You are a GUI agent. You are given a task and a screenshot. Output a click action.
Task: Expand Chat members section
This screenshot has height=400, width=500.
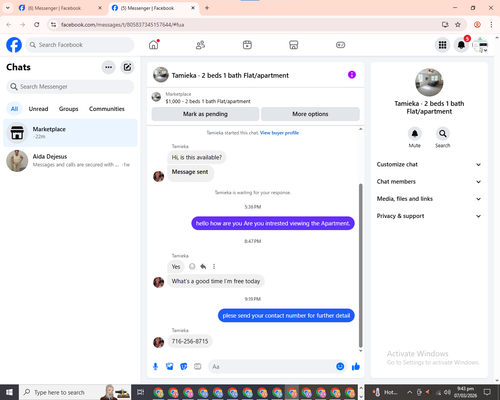[x=429, y=182]
